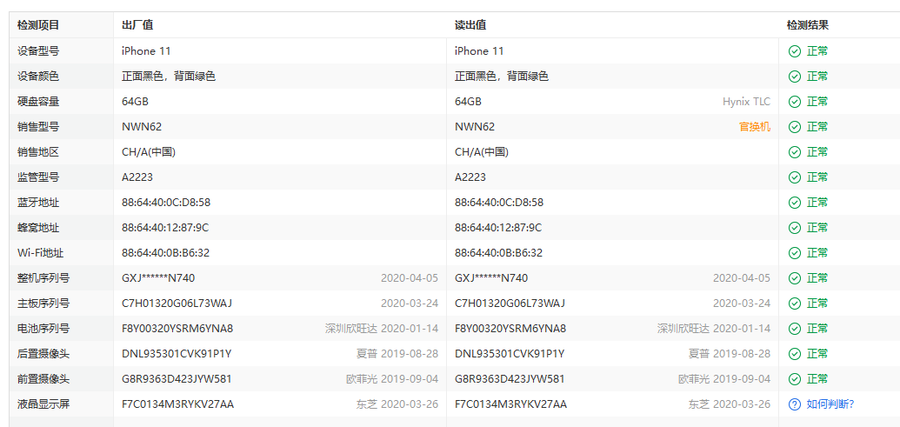Click NWN62 in the 出厂值 column
The image size is (900, 427).
142,127
